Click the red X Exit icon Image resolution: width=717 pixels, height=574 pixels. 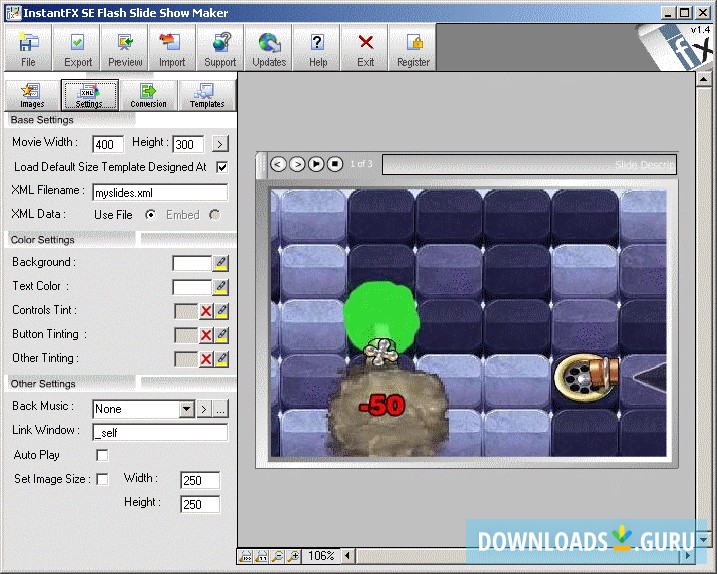pos(365,48)
